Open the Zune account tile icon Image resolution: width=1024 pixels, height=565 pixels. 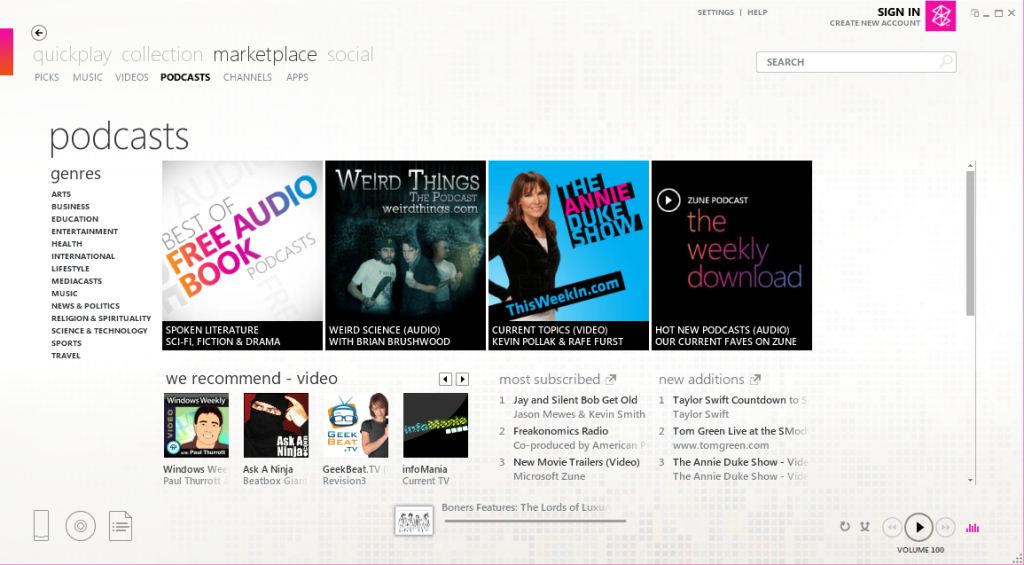pyautogui.click(x=940, y=16)
